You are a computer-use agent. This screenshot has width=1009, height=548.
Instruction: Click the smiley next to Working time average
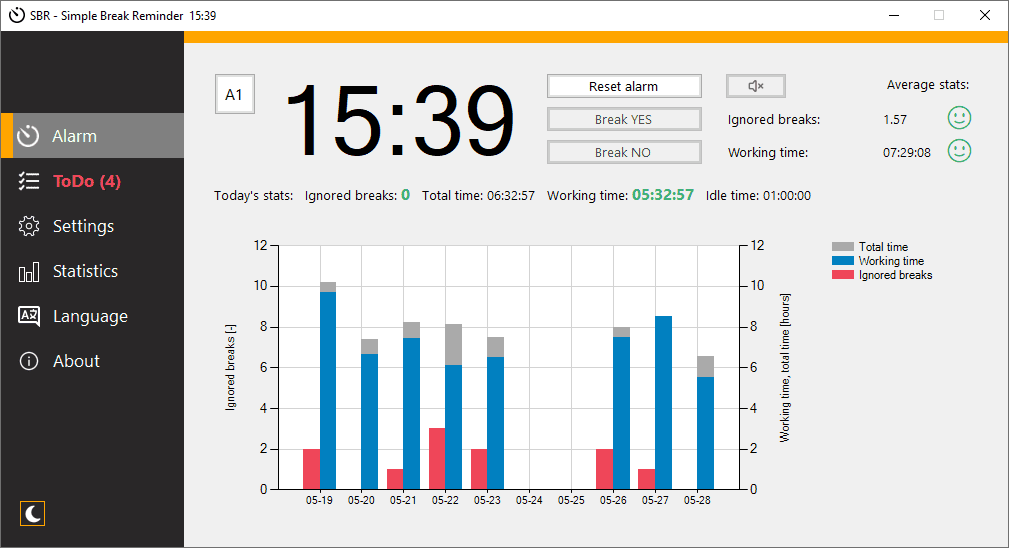[x=959, y=151]
